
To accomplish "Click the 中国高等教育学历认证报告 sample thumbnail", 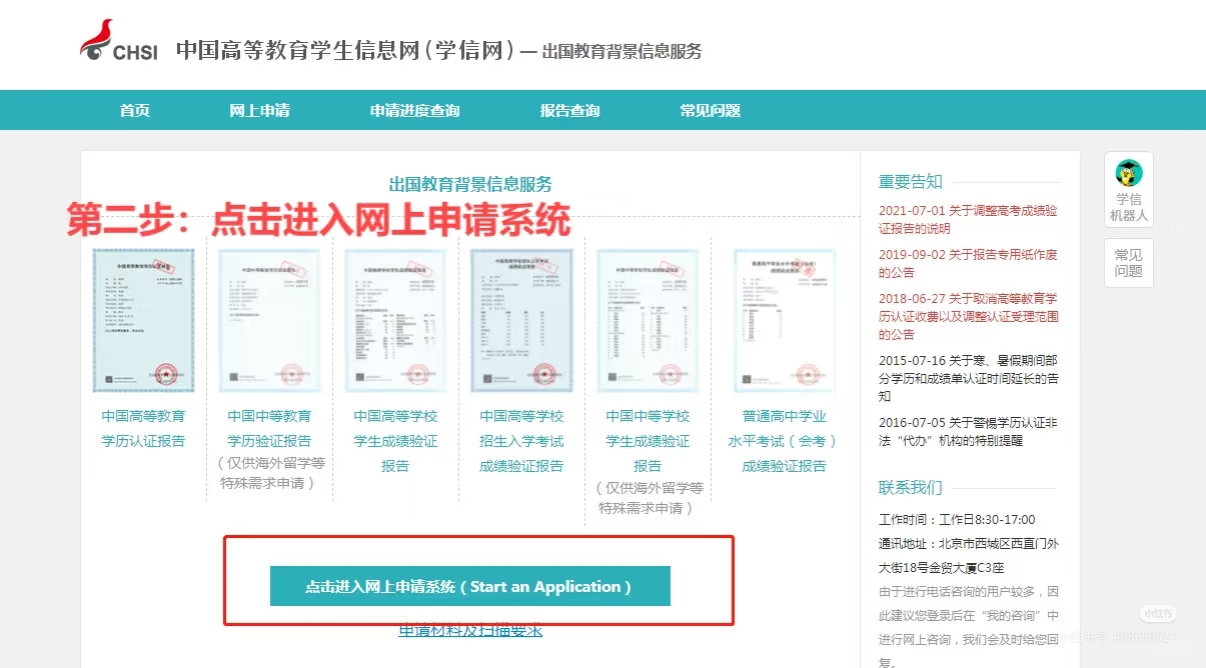I will 143,320.
